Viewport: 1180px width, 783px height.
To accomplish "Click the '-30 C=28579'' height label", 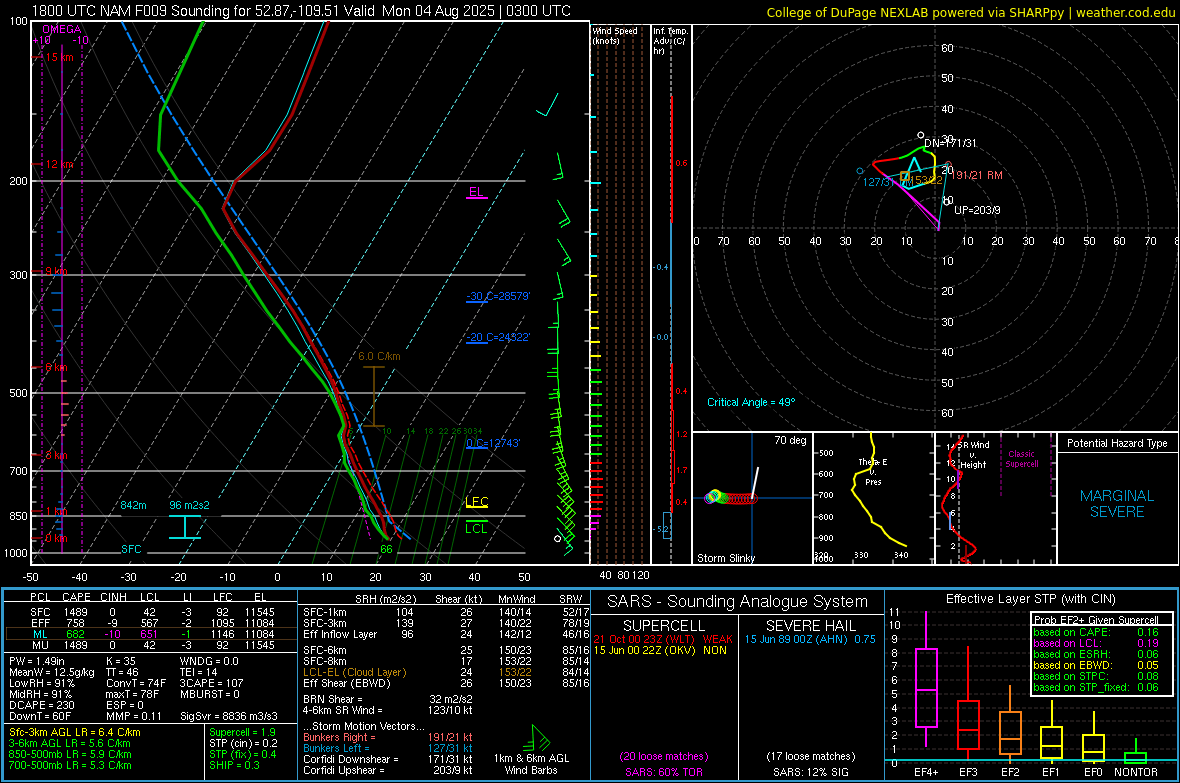I will (x=498, y=296).
